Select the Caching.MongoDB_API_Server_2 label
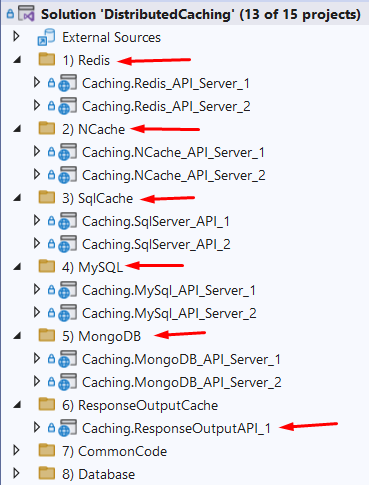Viewport: 369px width, 485px height. click(182, 382)
